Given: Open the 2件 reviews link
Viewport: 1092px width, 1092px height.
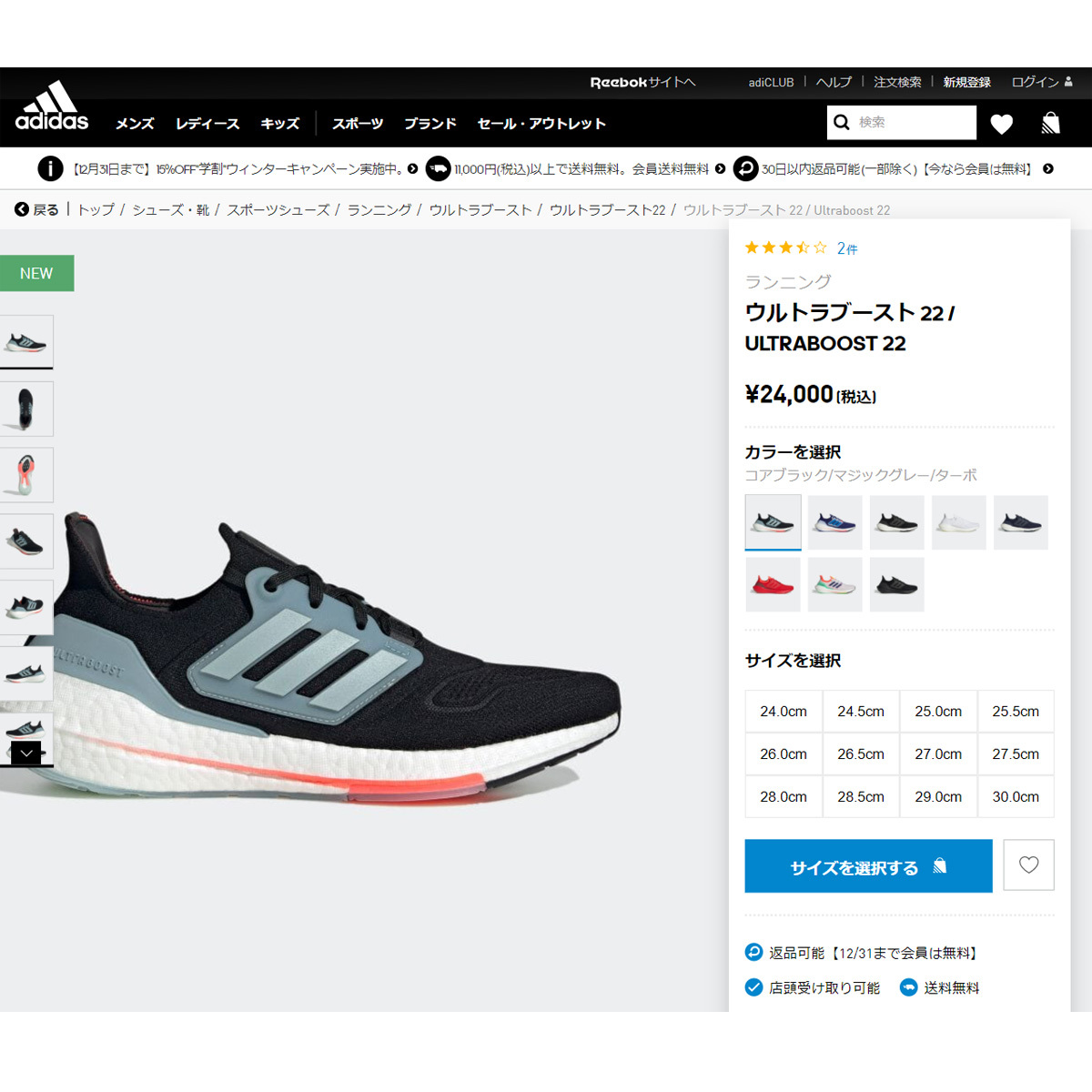Looking at the screenshot, I should [x=847, y=248].
